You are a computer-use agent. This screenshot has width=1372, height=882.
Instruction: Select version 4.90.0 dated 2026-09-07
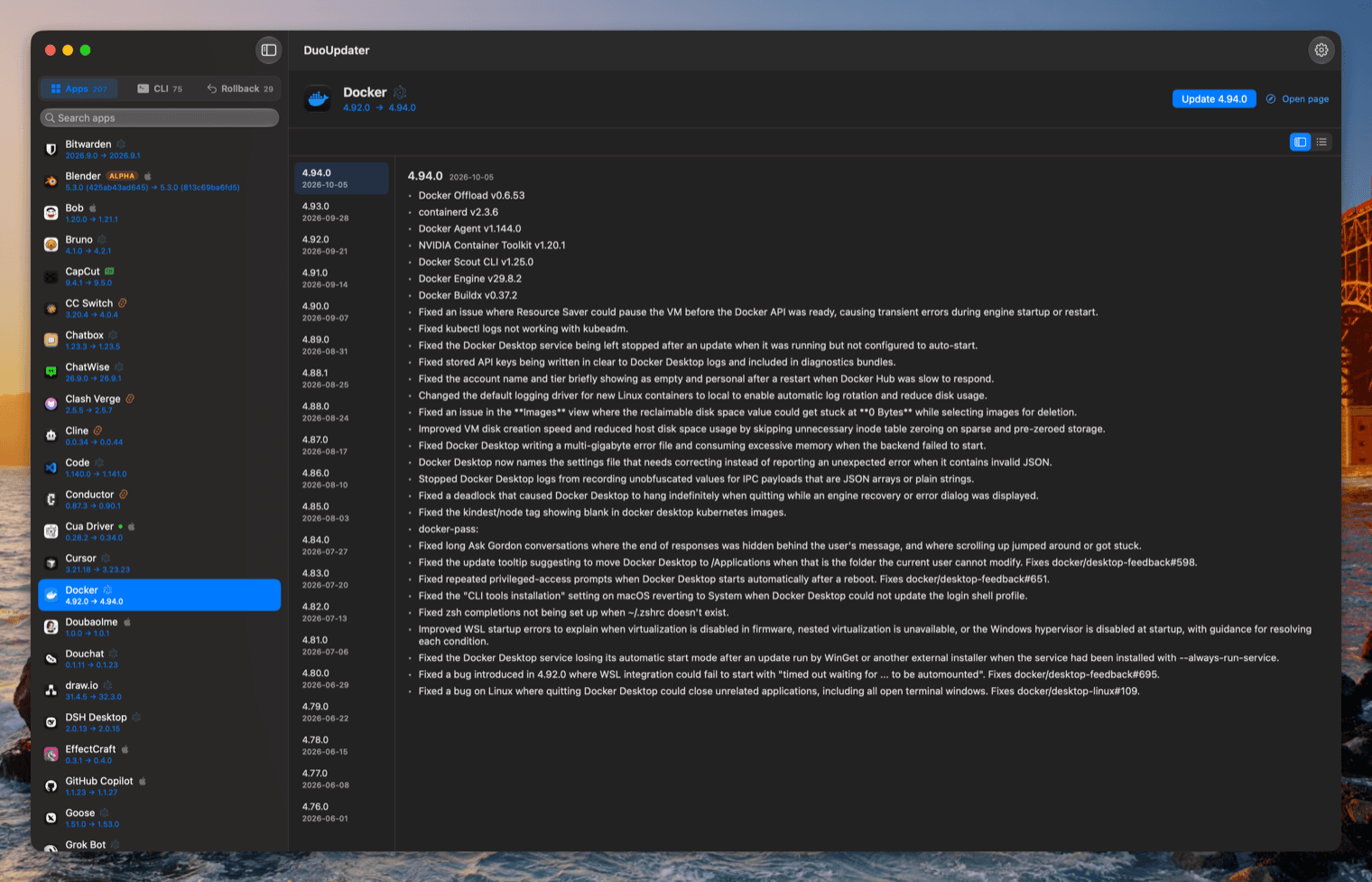click(x=341, y=311)
